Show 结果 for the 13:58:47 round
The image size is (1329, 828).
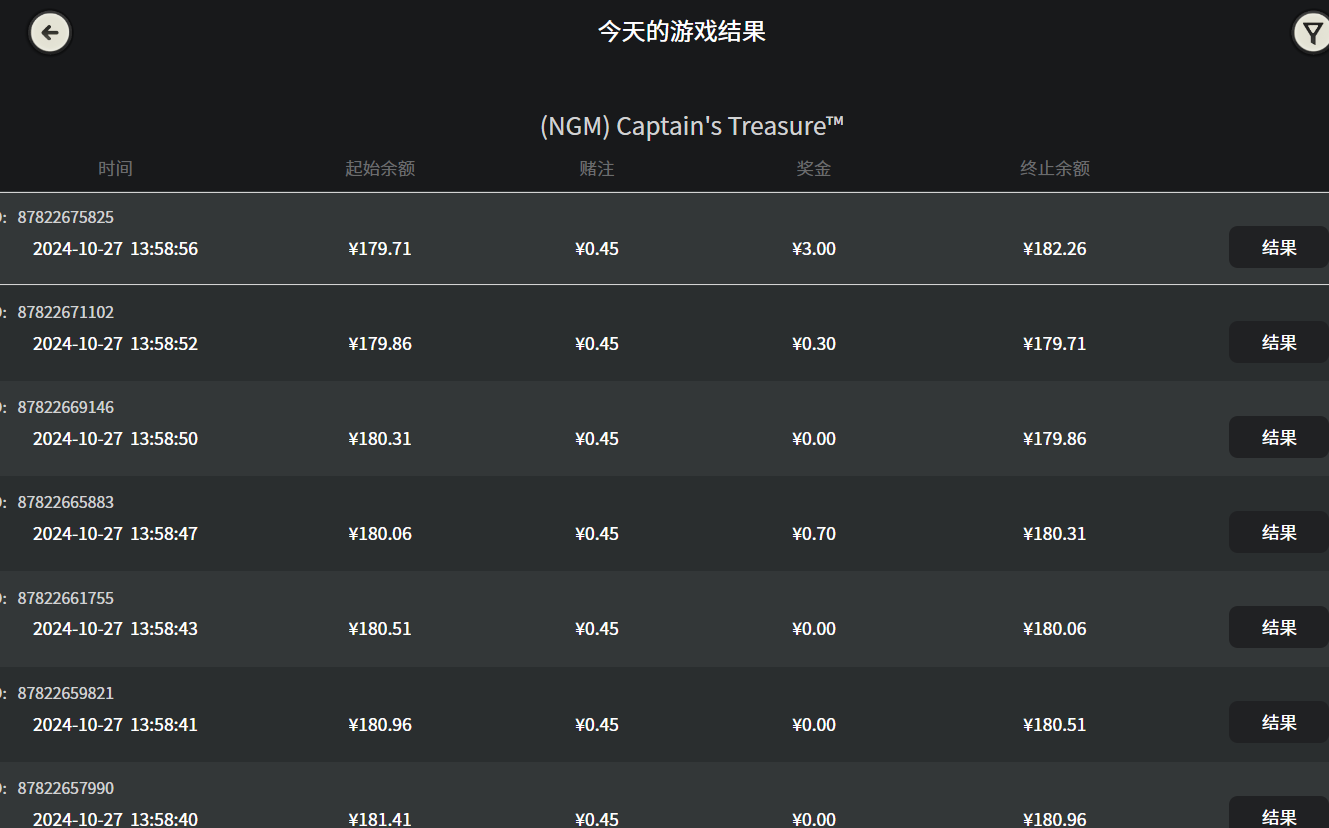coord(1278,532)
